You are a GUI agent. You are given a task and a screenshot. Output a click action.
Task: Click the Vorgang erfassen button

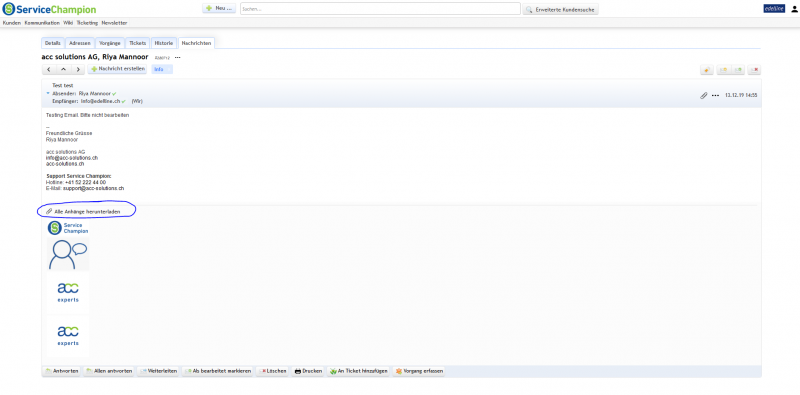(419, 371)
